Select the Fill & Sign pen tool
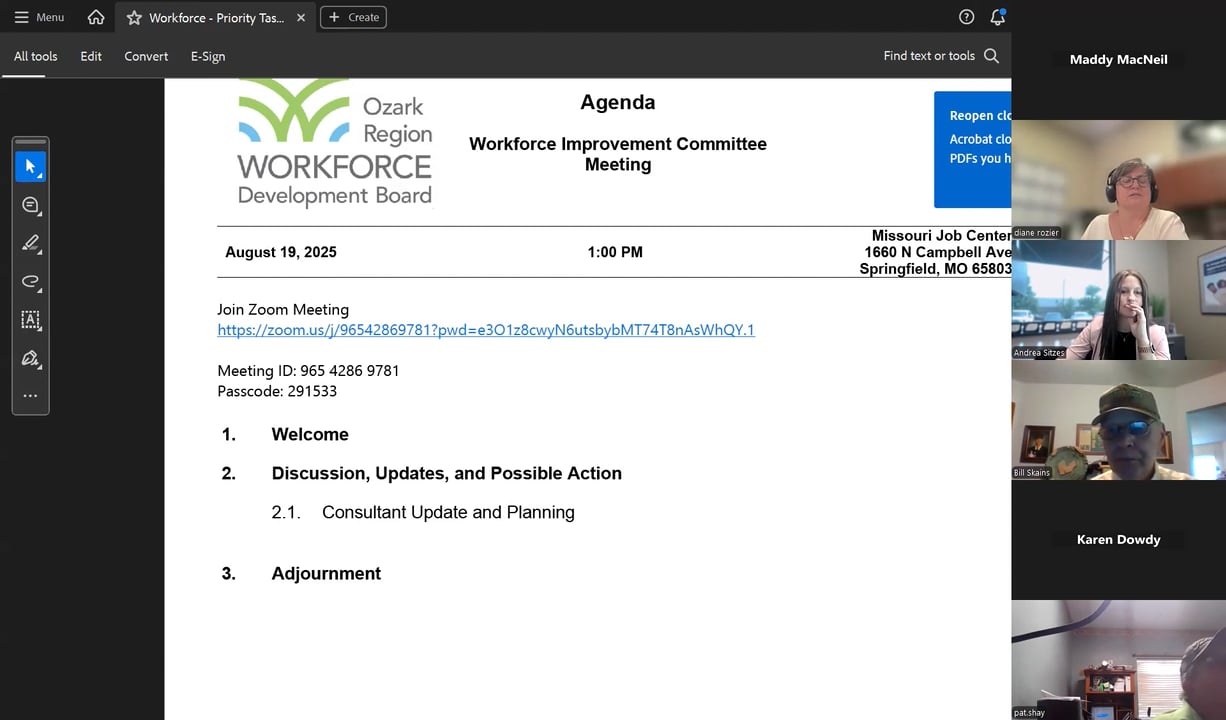 point(31,358)
